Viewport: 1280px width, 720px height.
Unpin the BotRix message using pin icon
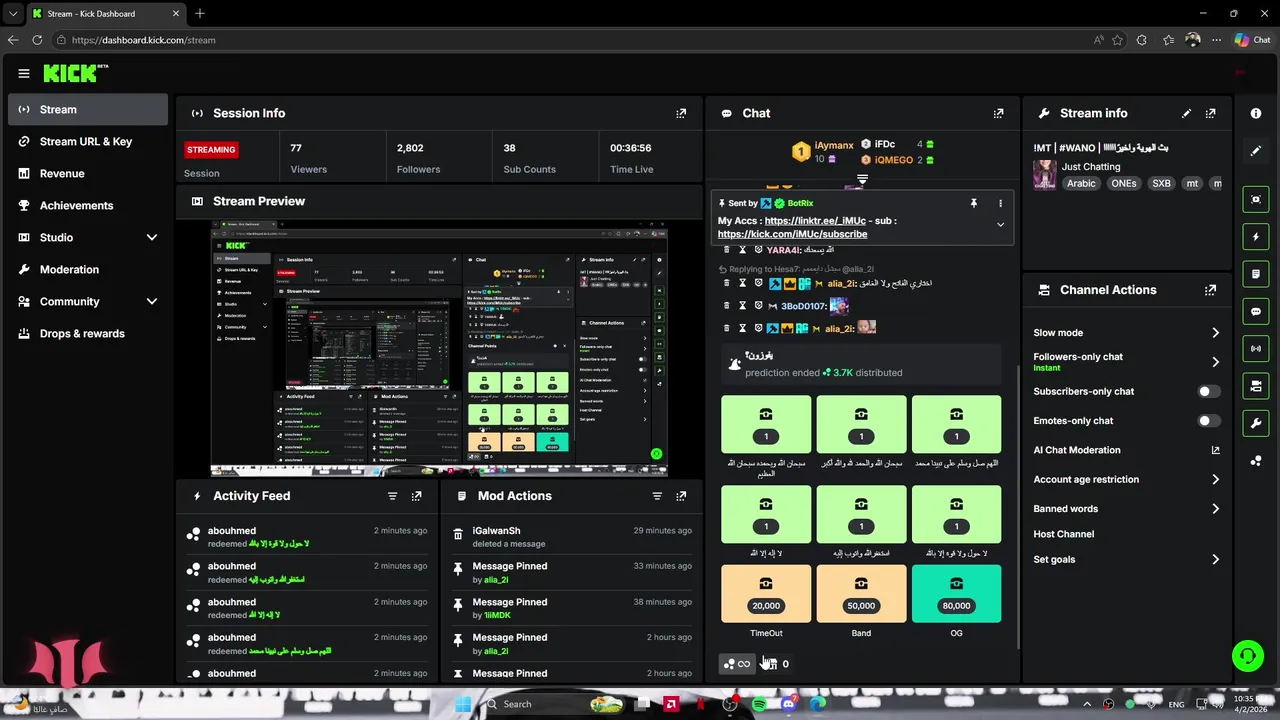[973, 203]
